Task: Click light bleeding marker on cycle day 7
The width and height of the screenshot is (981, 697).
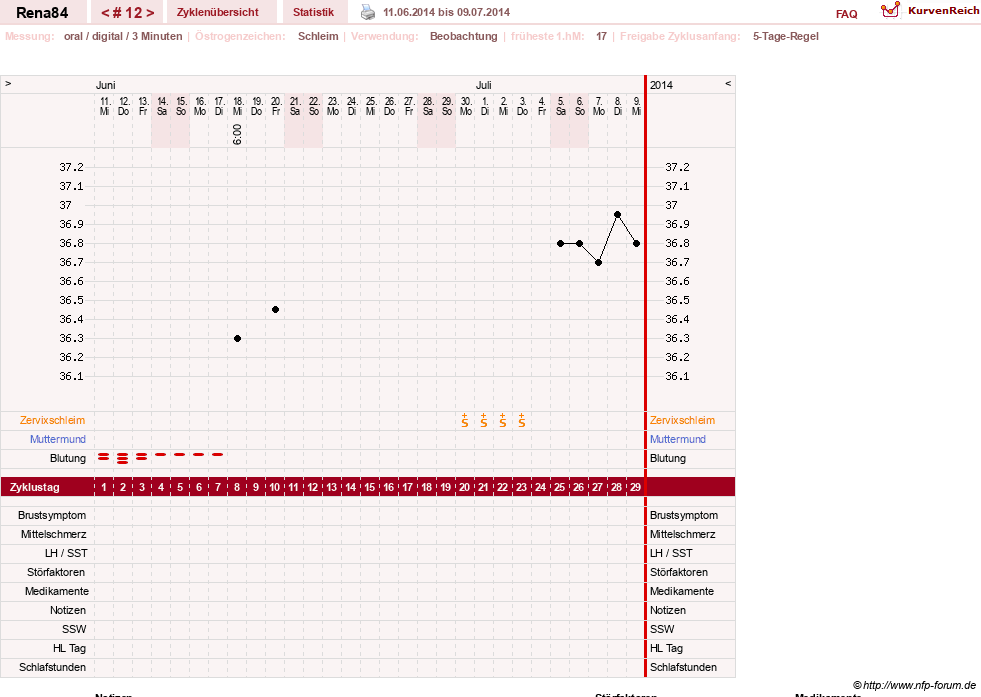Action: pos(218,454)
